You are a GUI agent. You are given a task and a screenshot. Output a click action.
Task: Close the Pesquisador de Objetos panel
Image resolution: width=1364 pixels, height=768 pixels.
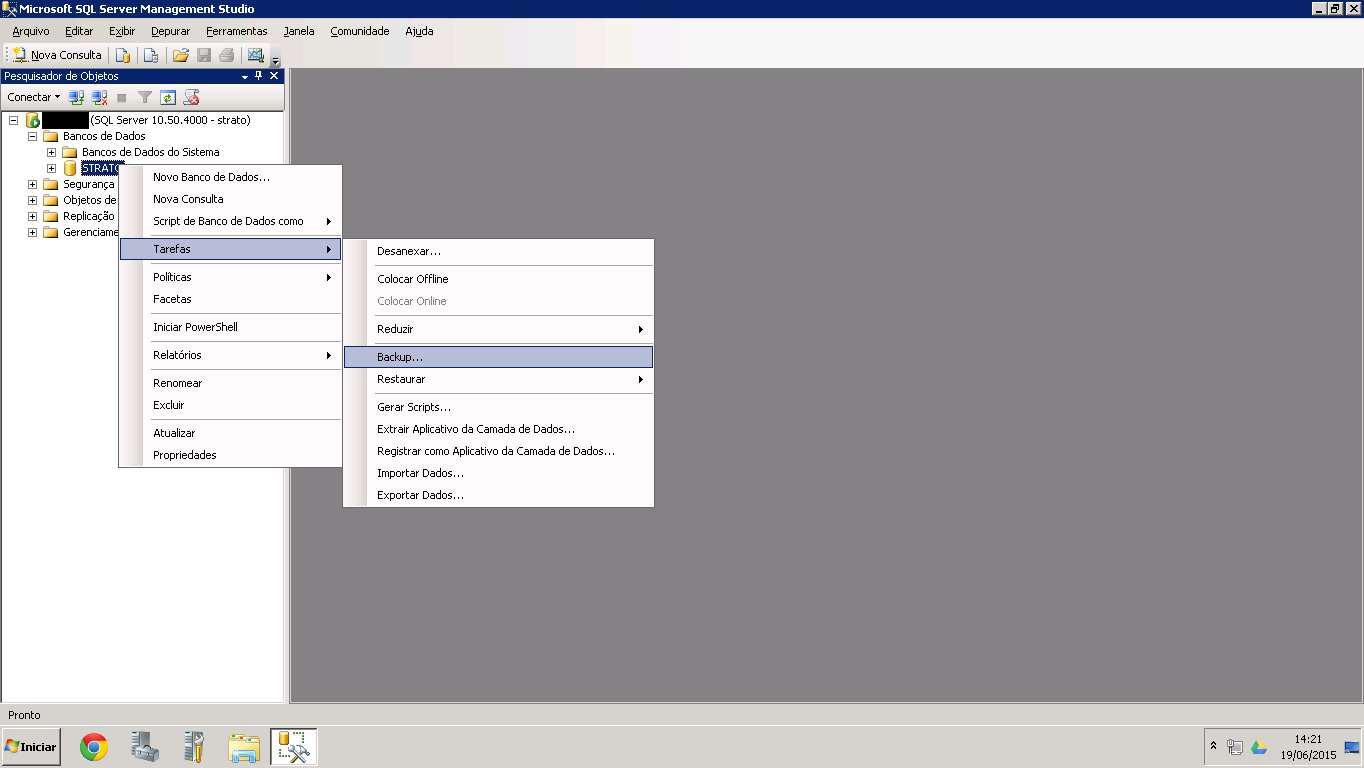[274, 76]
